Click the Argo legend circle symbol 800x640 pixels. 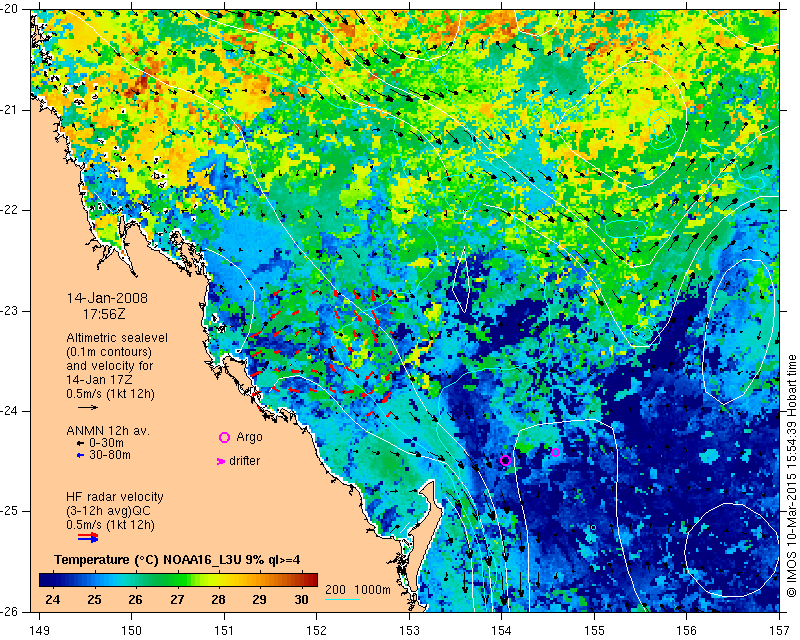point(224,437)
